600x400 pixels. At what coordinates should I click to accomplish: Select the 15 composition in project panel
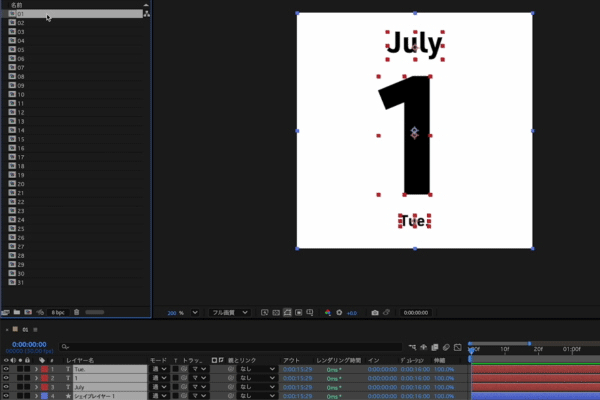[75, 139]
